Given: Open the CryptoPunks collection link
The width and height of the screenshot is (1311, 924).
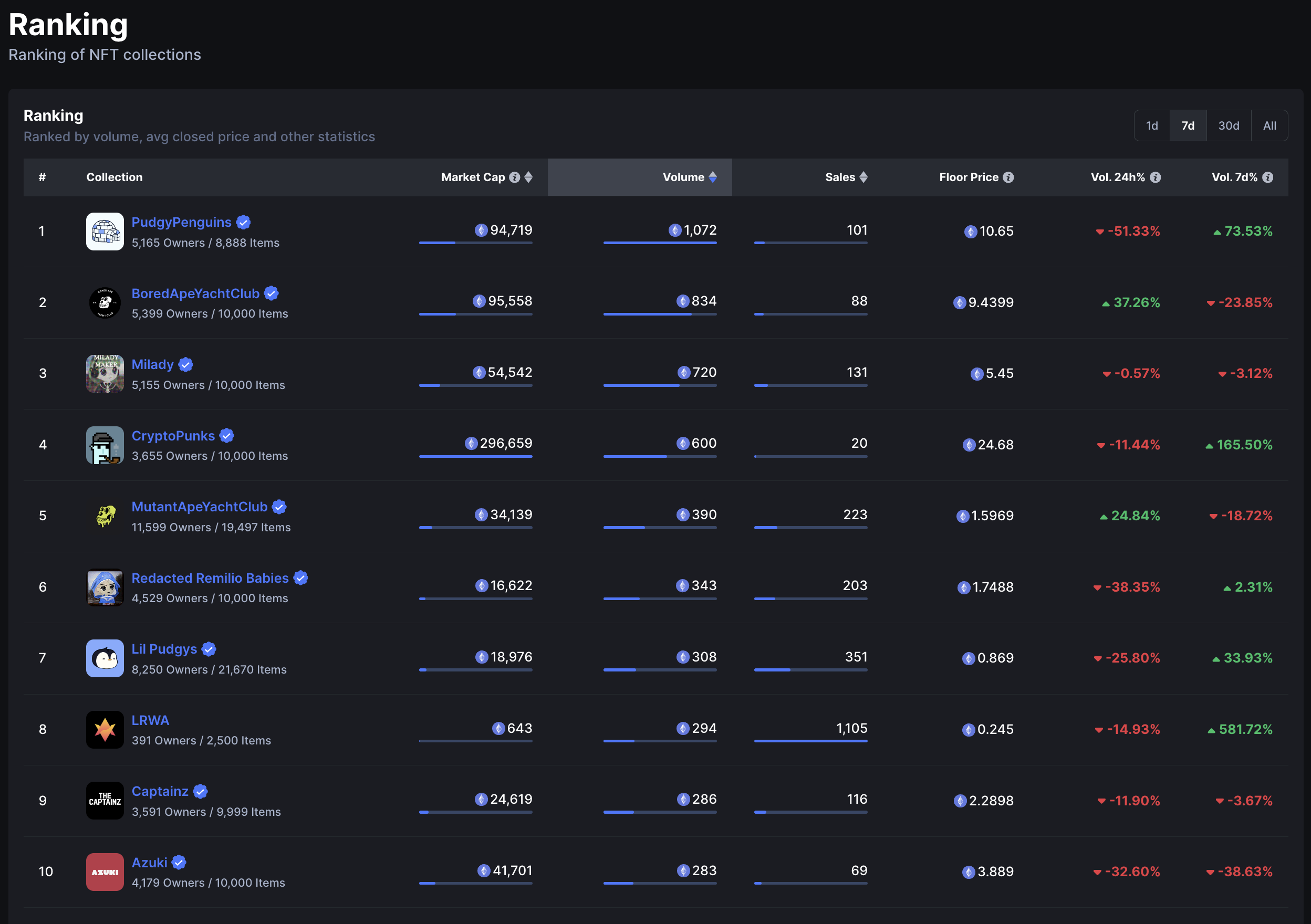Looking at the screenshot, I should [x=173, y=436].
